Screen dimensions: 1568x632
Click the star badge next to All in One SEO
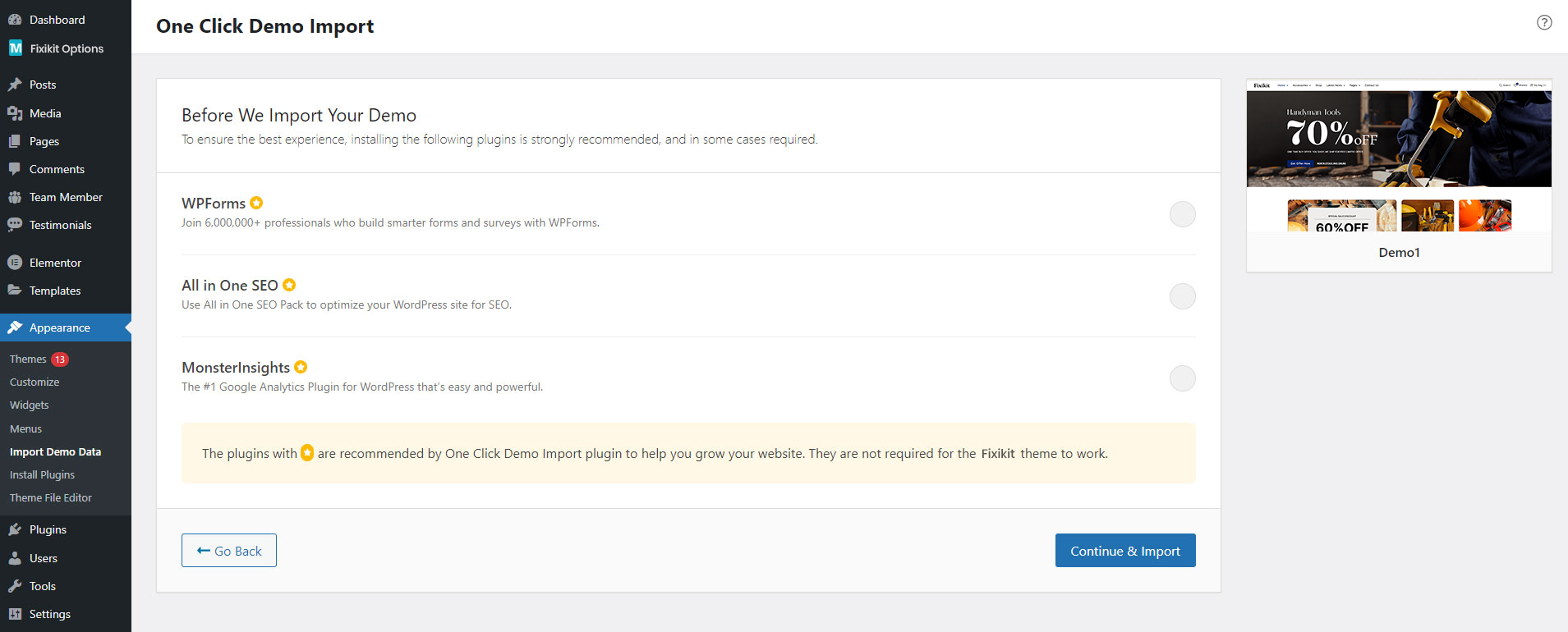(289, 285)
